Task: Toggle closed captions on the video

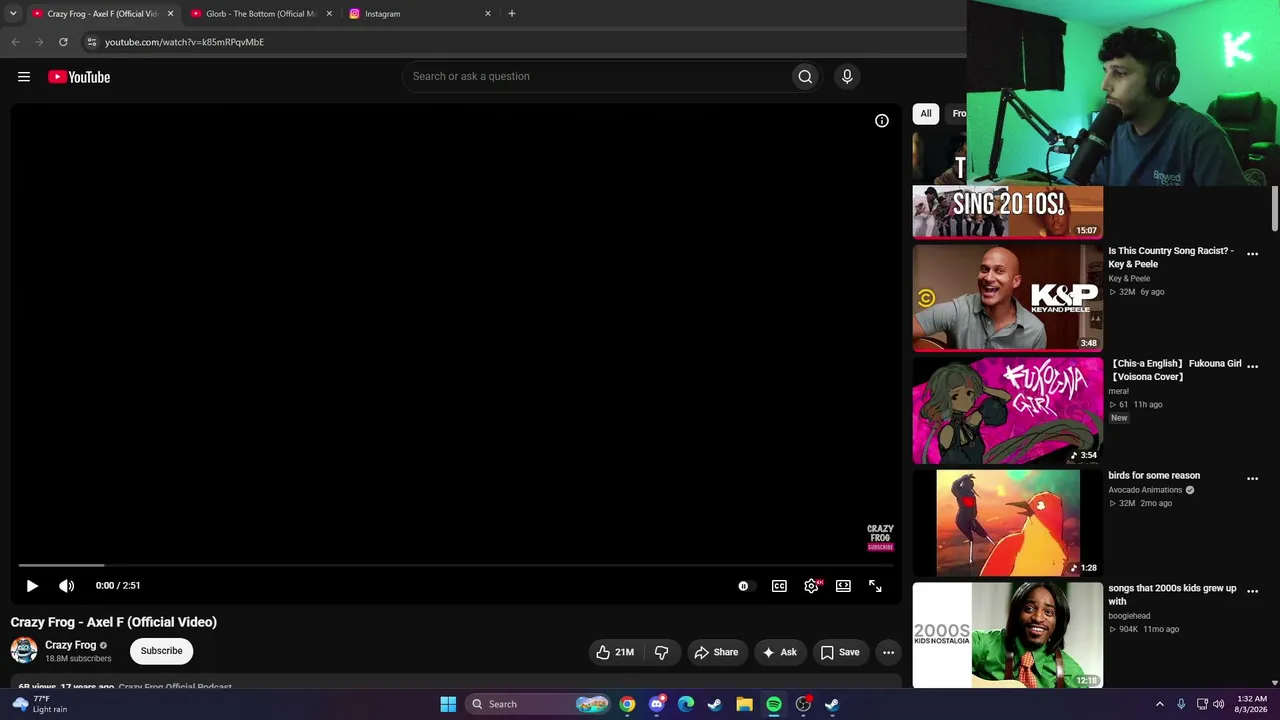Action: [779, 586]
